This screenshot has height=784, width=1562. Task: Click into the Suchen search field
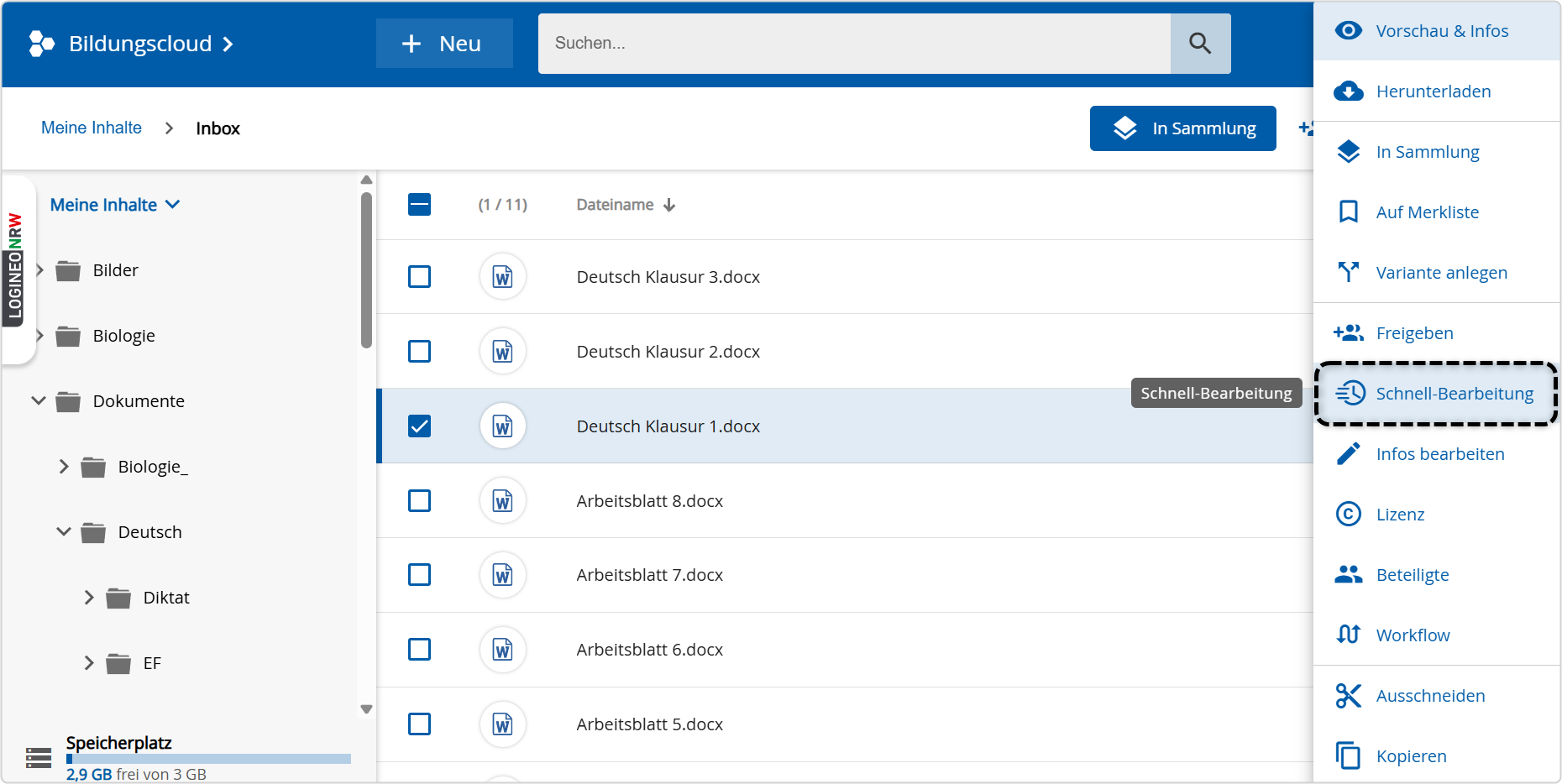[x=854, y=44]
